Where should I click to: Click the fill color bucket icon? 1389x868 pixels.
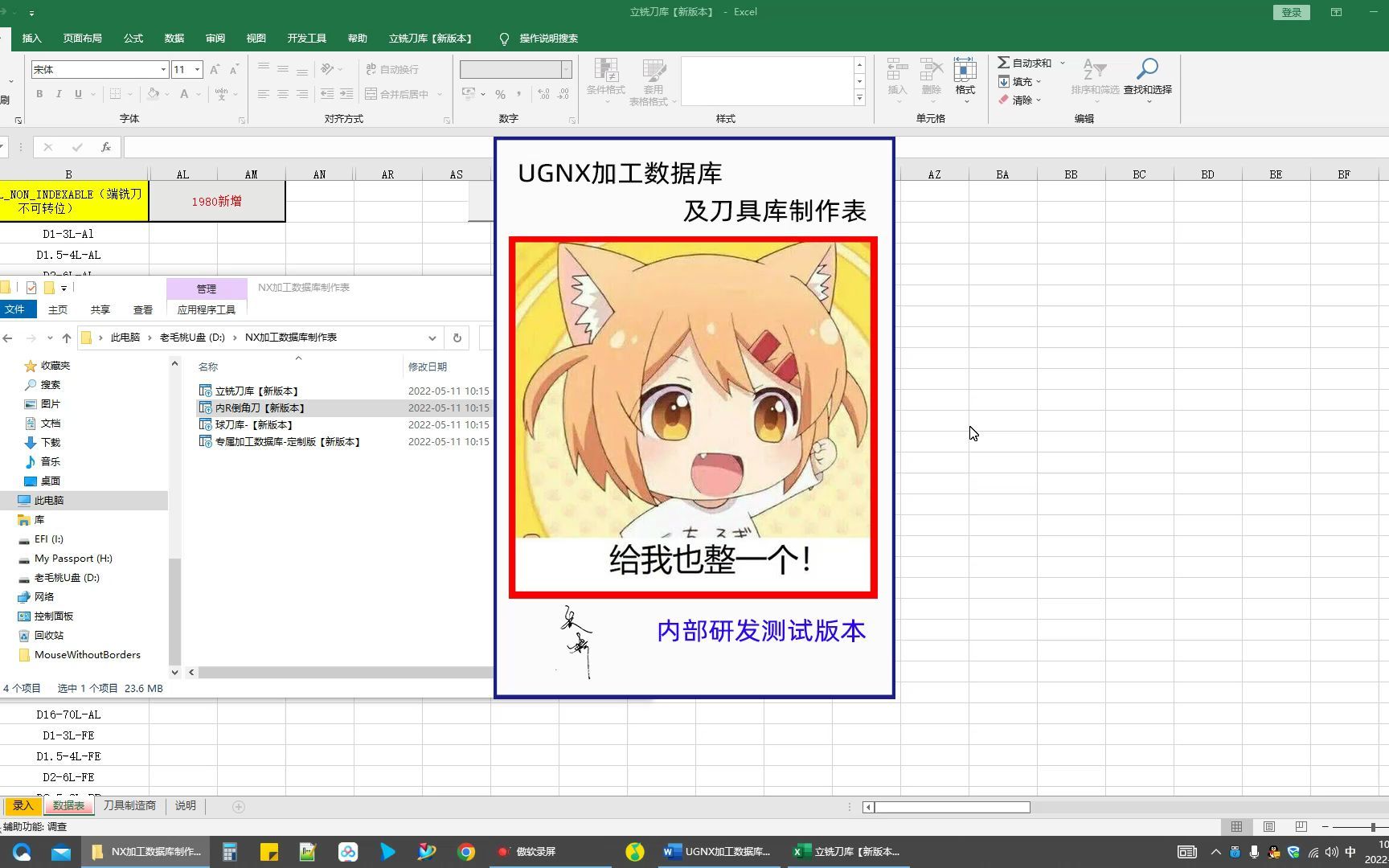click(x=154, y=94)
